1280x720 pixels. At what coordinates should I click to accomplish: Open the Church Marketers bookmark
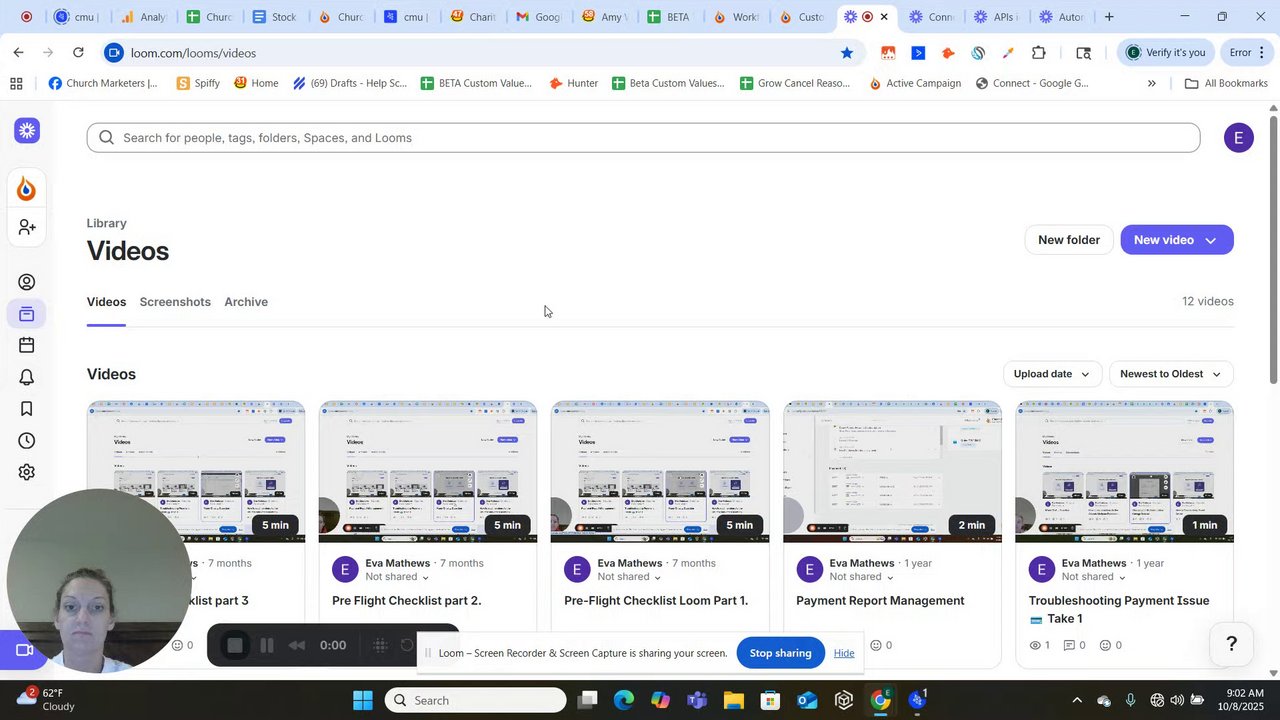(103, 84)
